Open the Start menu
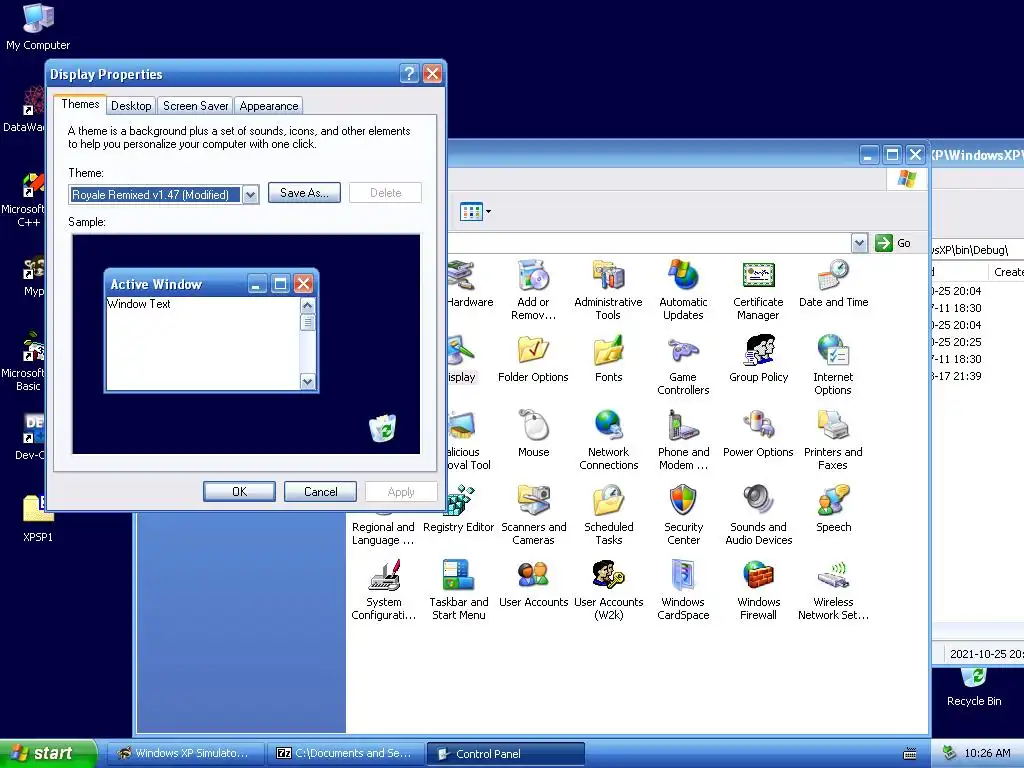This screenshot has height=768, width=1024. tap(48, 753)
